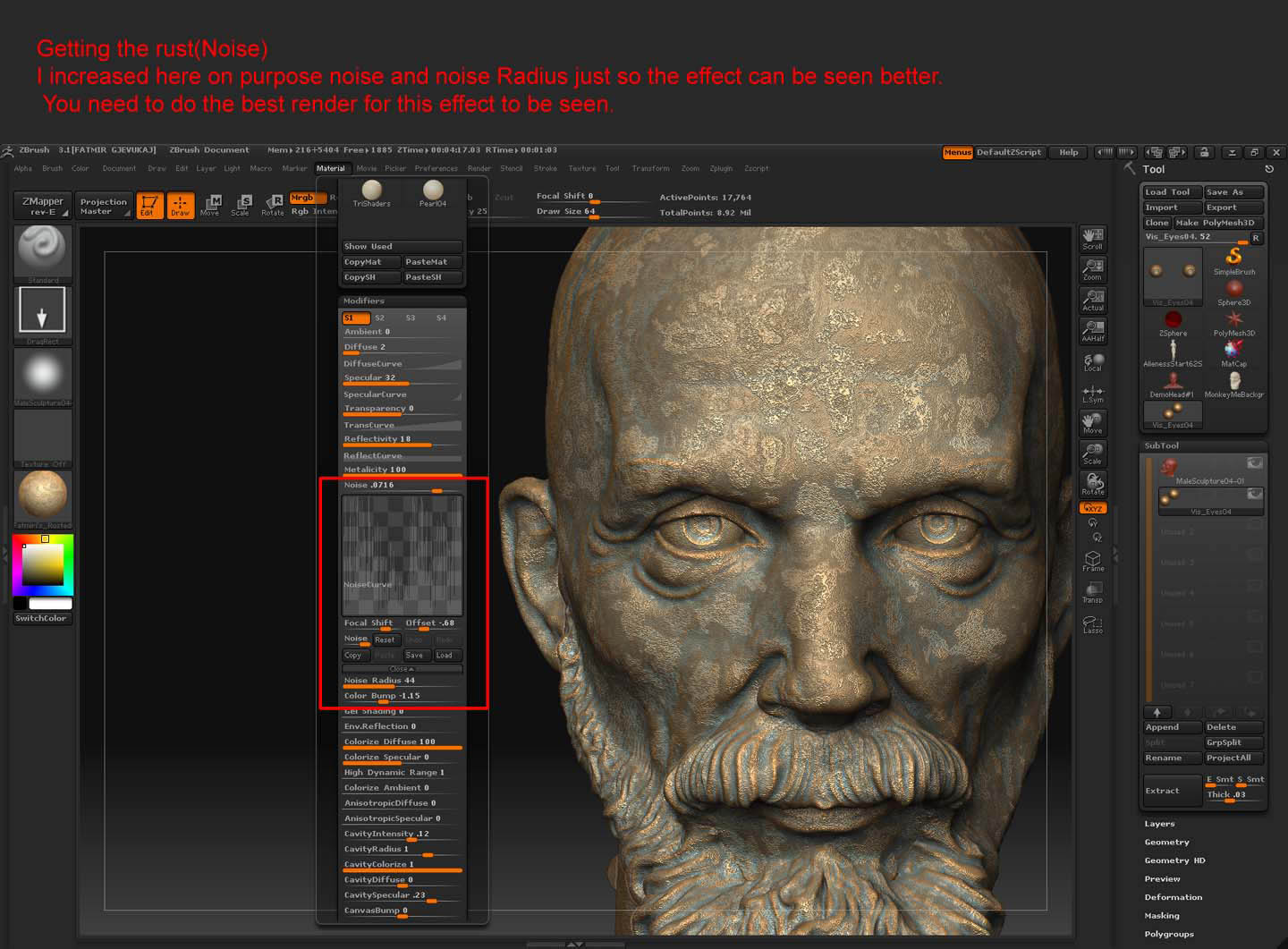This screenshot has width=1288, height=949.
Task: Click the Append subtool button
Action: pos(1172,727)
